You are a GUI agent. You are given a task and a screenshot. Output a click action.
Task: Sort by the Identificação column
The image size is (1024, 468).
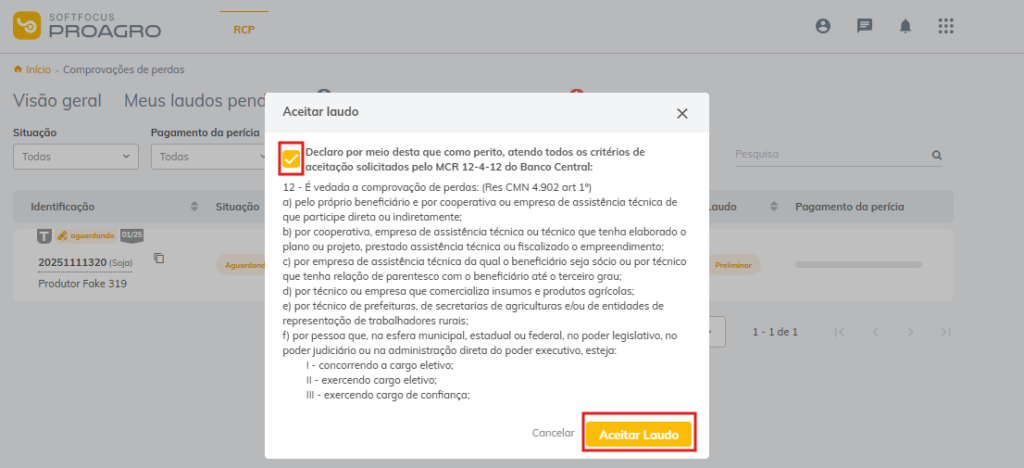(194, 206)
